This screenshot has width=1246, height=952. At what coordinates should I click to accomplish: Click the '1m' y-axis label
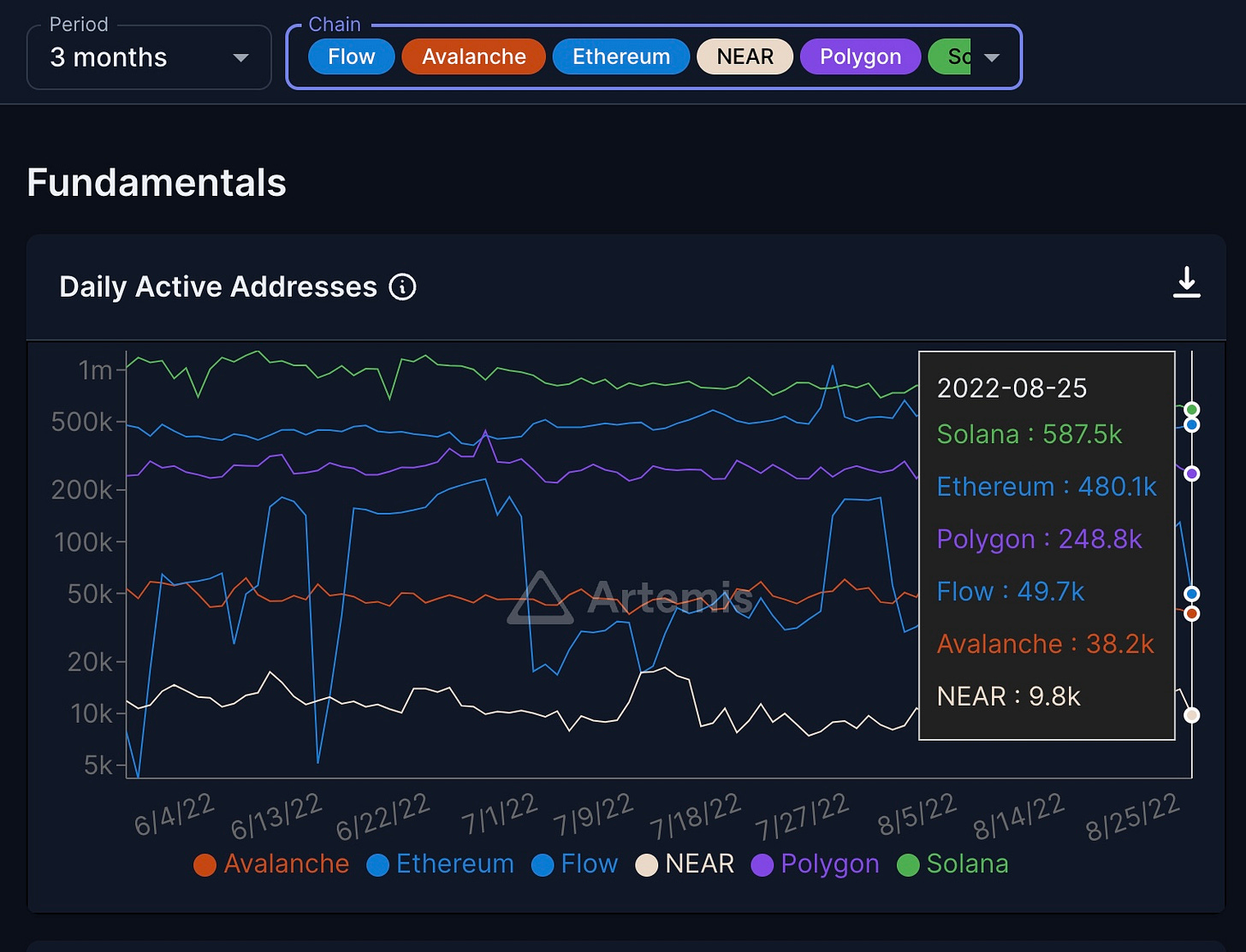point(95,370)
